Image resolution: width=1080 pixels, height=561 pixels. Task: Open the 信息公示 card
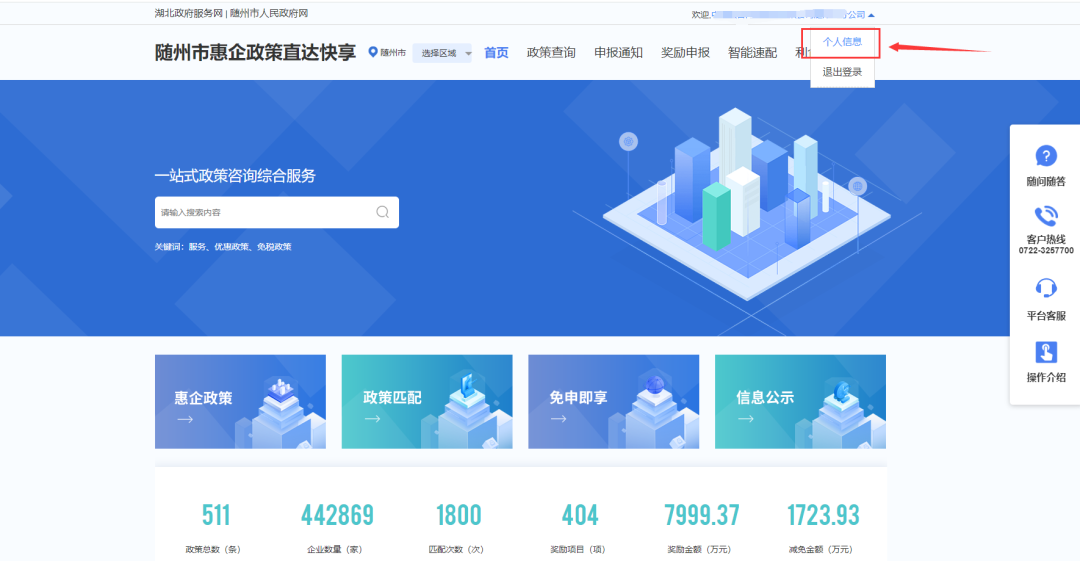pyautogui.click(x=800, y=401)
